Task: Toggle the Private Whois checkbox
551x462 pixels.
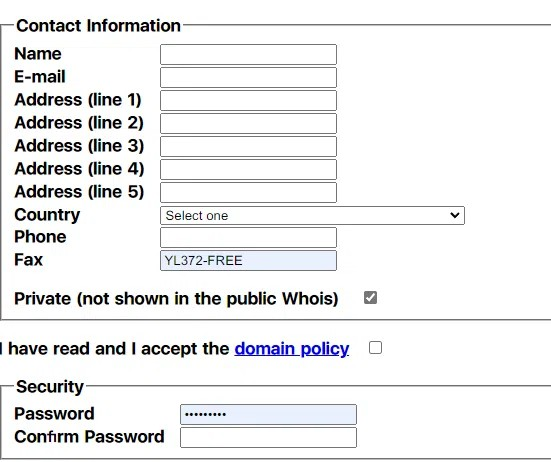Action: 370,298
